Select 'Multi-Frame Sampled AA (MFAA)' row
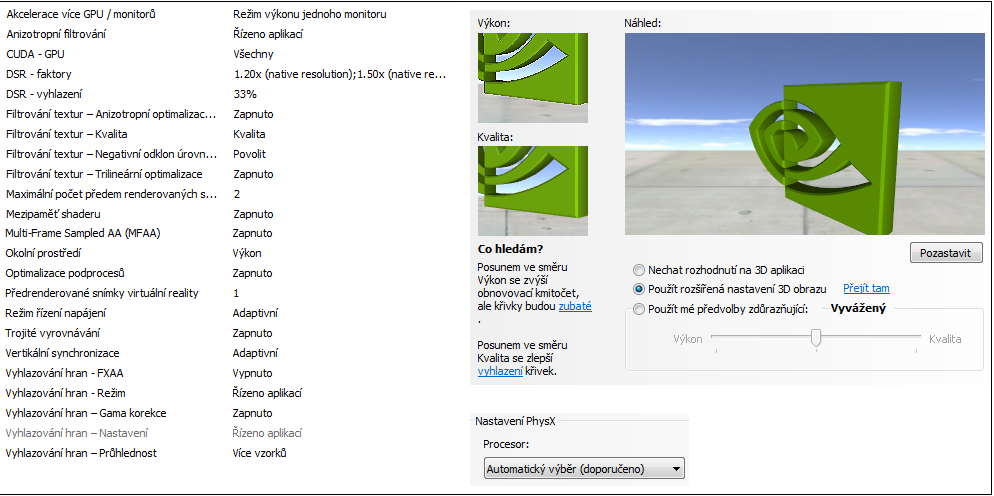The height and width of the screenshot is (496, 994). point(228,233)
